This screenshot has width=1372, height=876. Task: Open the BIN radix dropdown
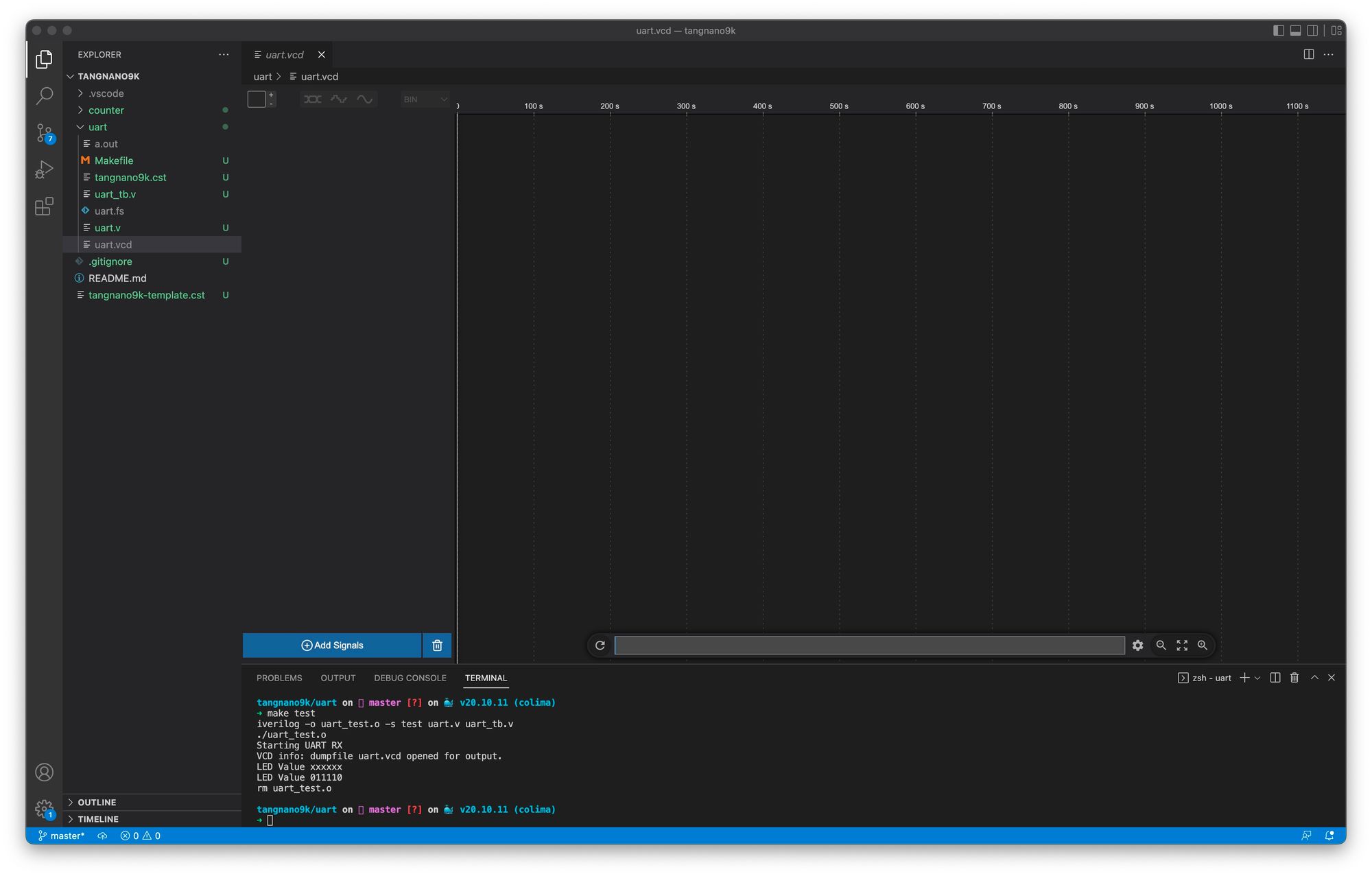point(425,99)
